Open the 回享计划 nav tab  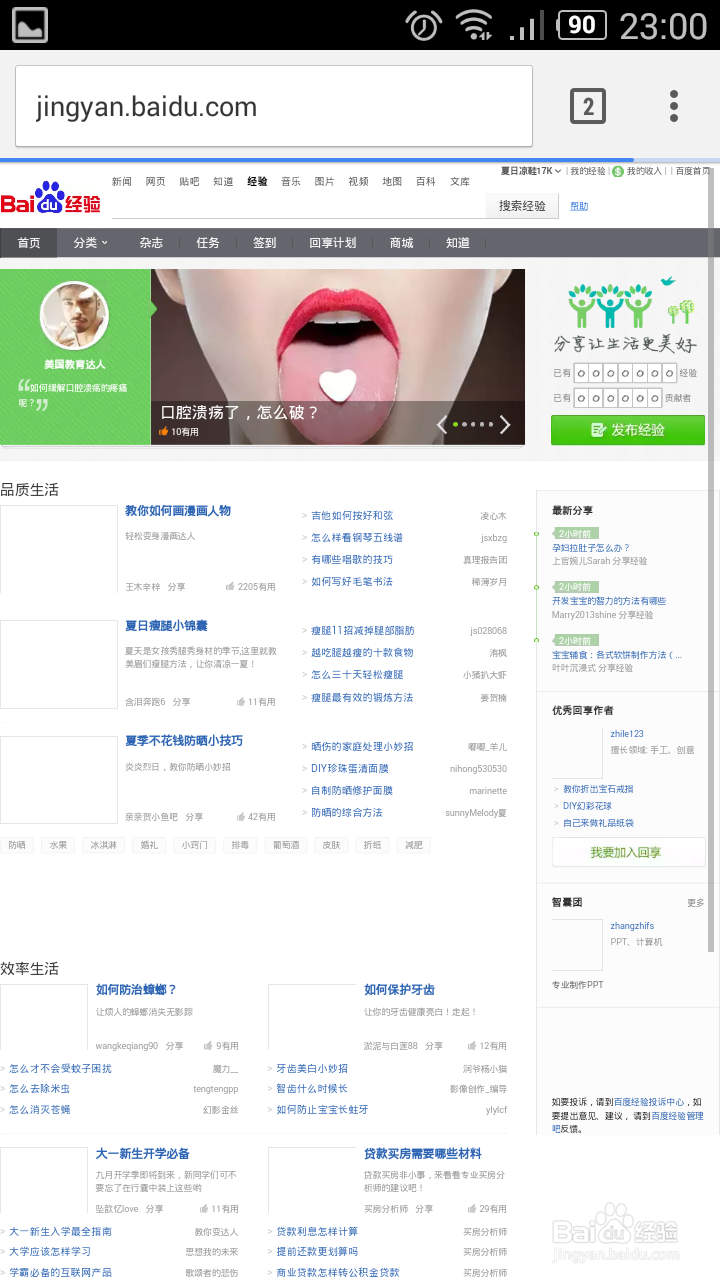pyautogui.click(x=332, y=243)
